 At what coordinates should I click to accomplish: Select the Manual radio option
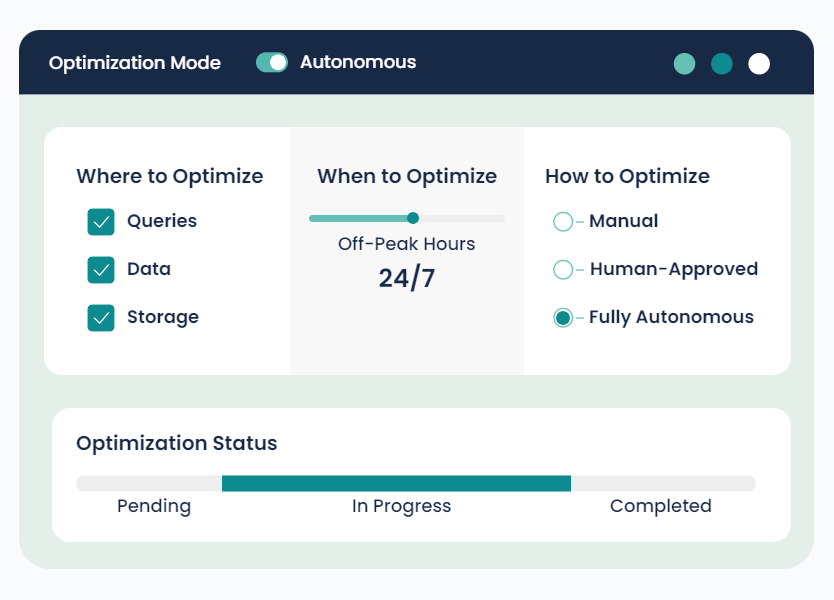pos(563,221)
